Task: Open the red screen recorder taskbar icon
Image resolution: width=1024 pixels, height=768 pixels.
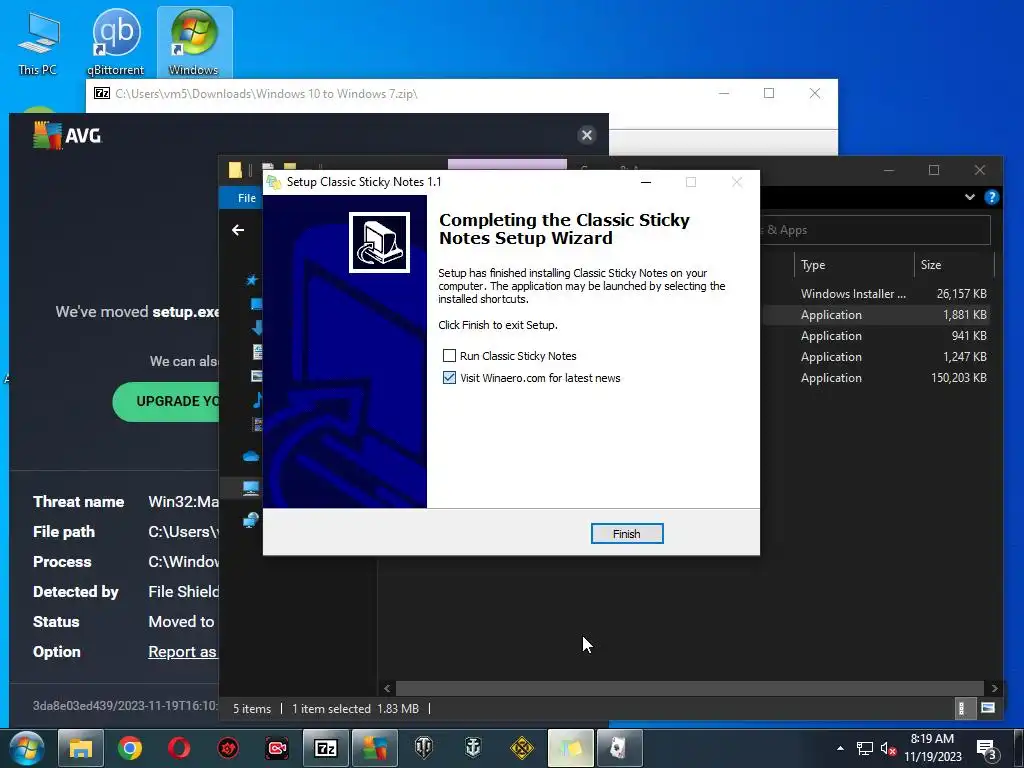Action: (x=277, y=748)
